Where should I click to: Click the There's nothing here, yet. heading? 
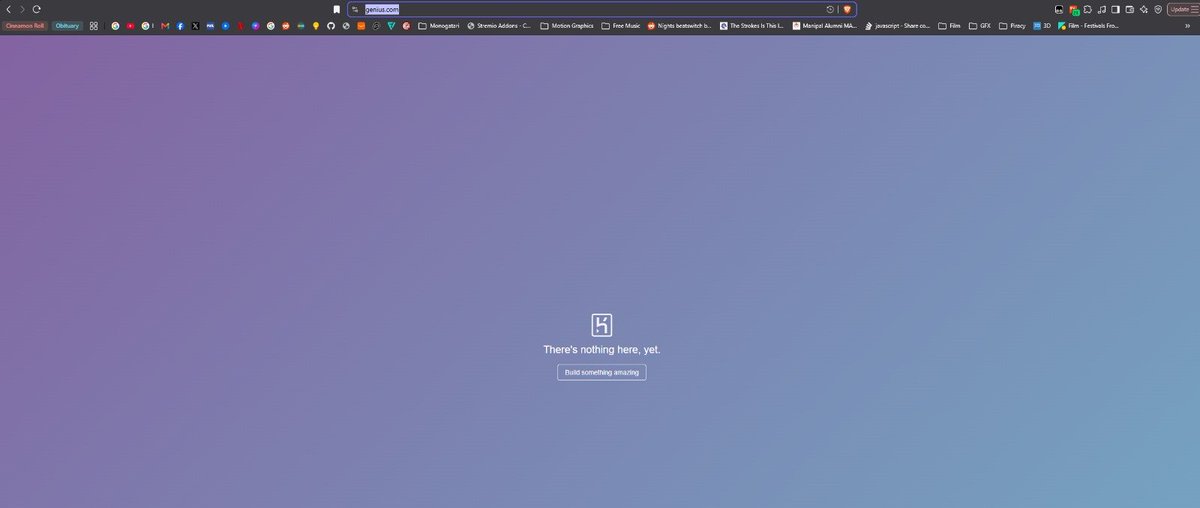(601, 349)
